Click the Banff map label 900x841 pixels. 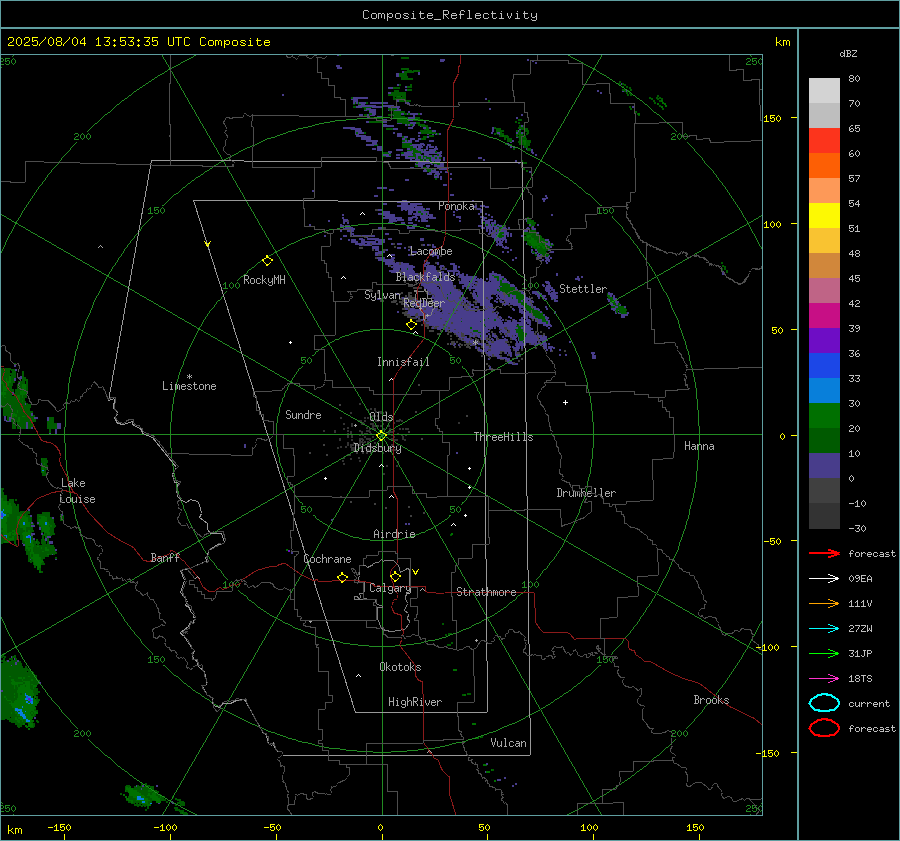(165, 557)
